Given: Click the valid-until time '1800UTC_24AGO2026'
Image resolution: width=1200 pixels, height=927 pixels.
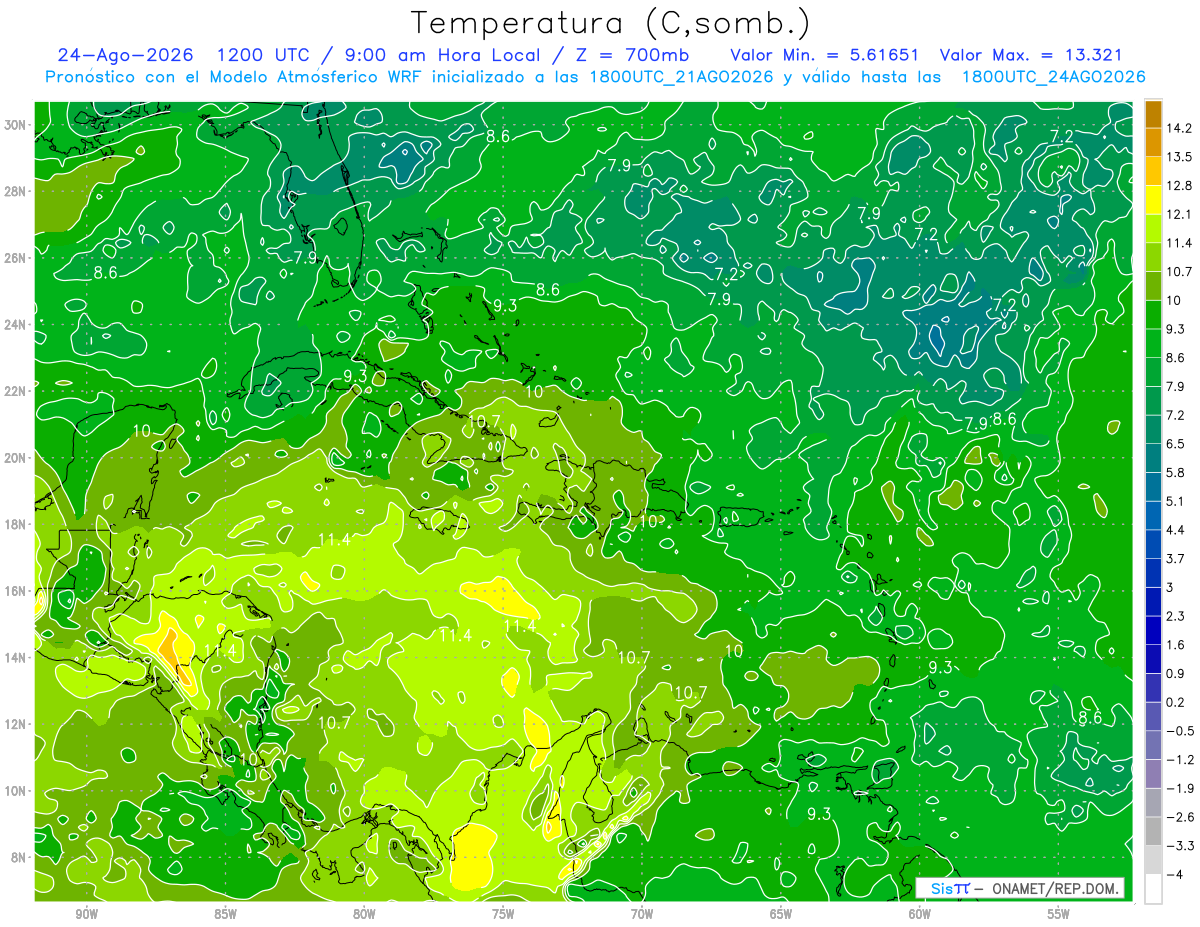Looking at the screenshot, I should click(x=1053, y=77).
